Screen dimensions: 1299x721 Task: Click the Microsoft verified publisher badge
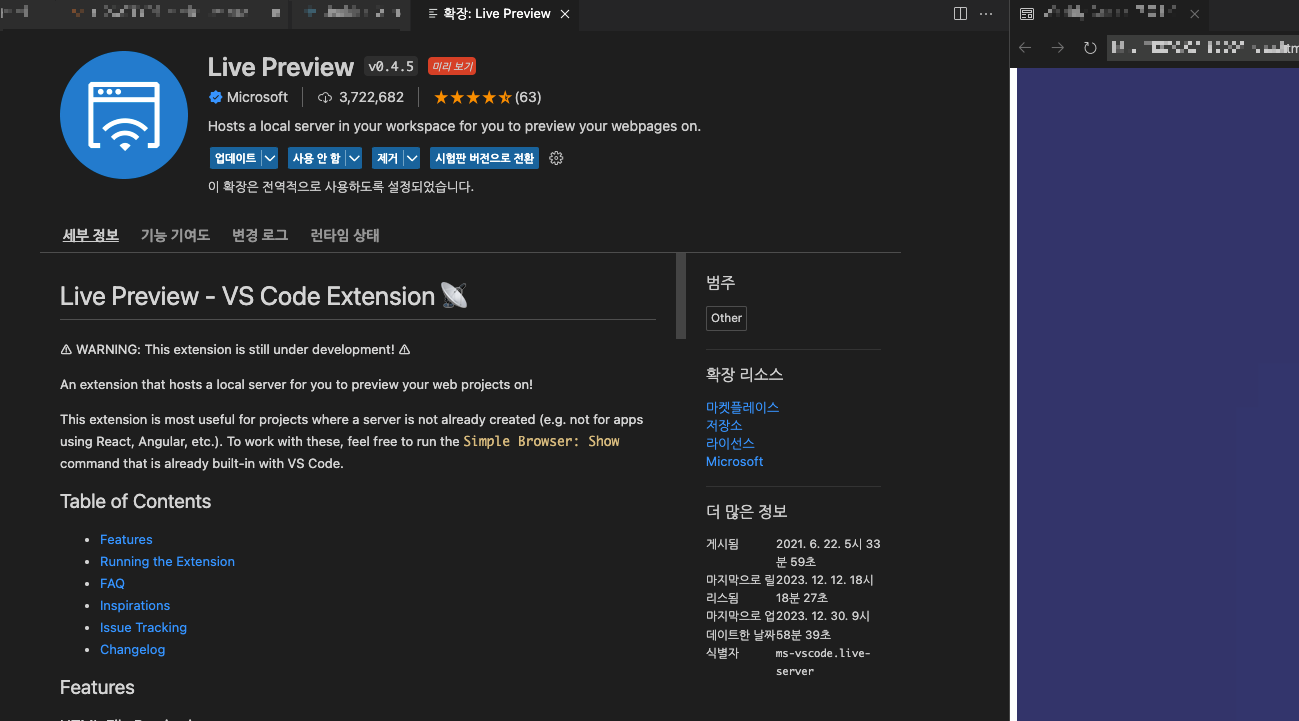tap(215, 97)
